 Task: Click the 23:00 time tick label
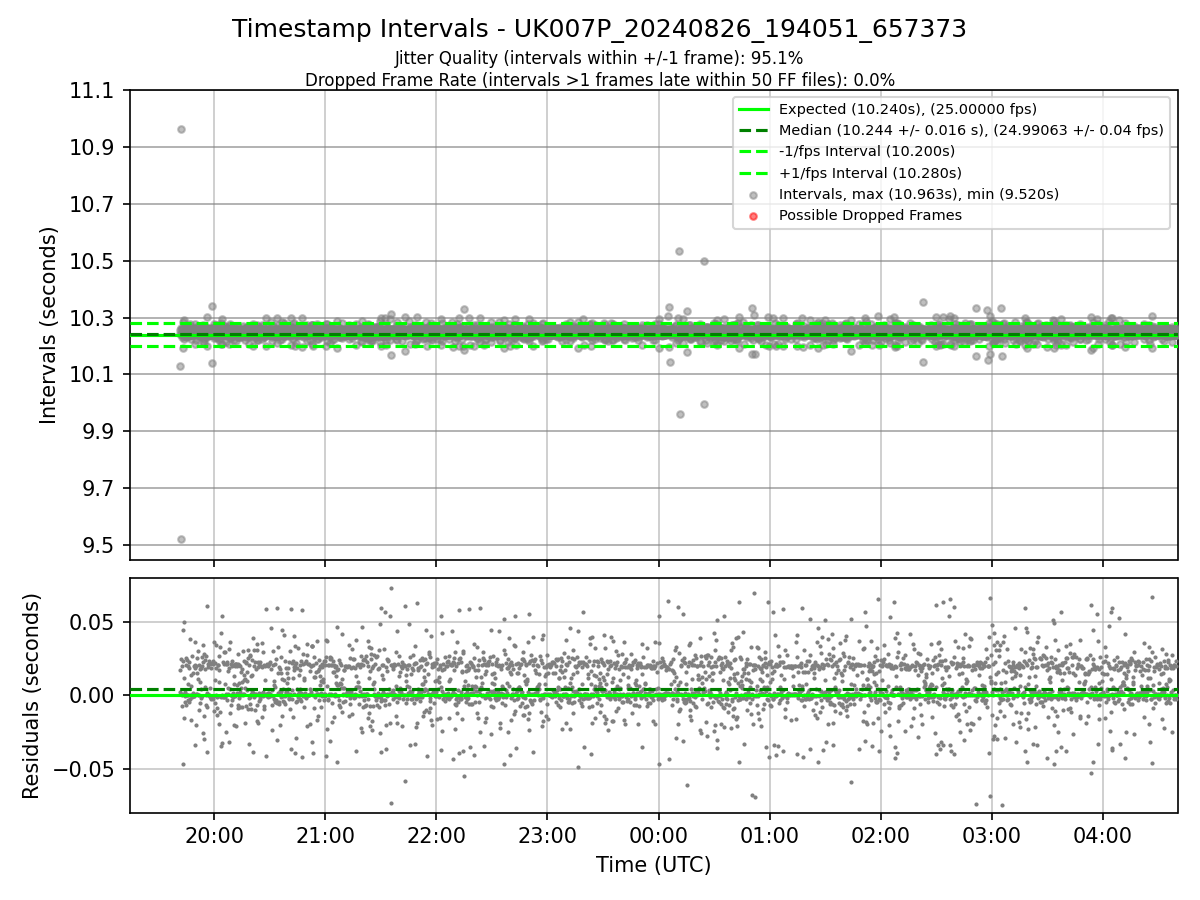pos(547,835)
